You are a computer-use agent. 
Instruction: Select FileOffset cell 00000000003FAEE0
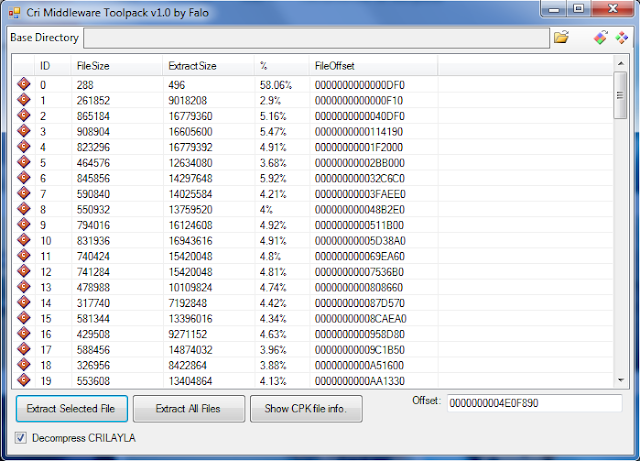(x=360, y=194)
